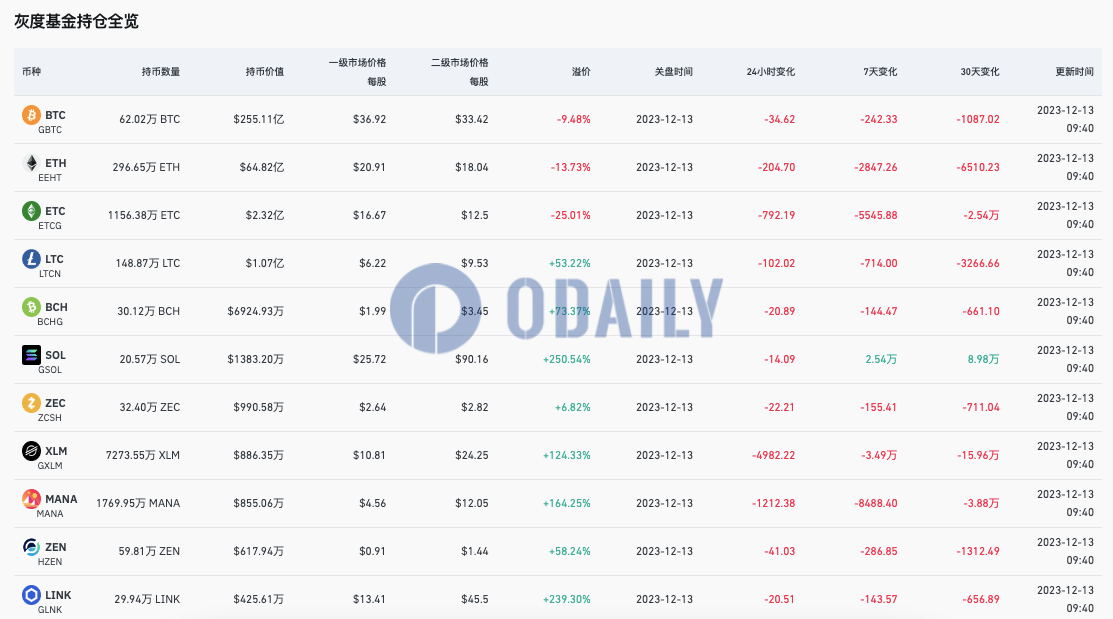Click the 62.02万 BTC holdings cell

(x=150, y=119)
